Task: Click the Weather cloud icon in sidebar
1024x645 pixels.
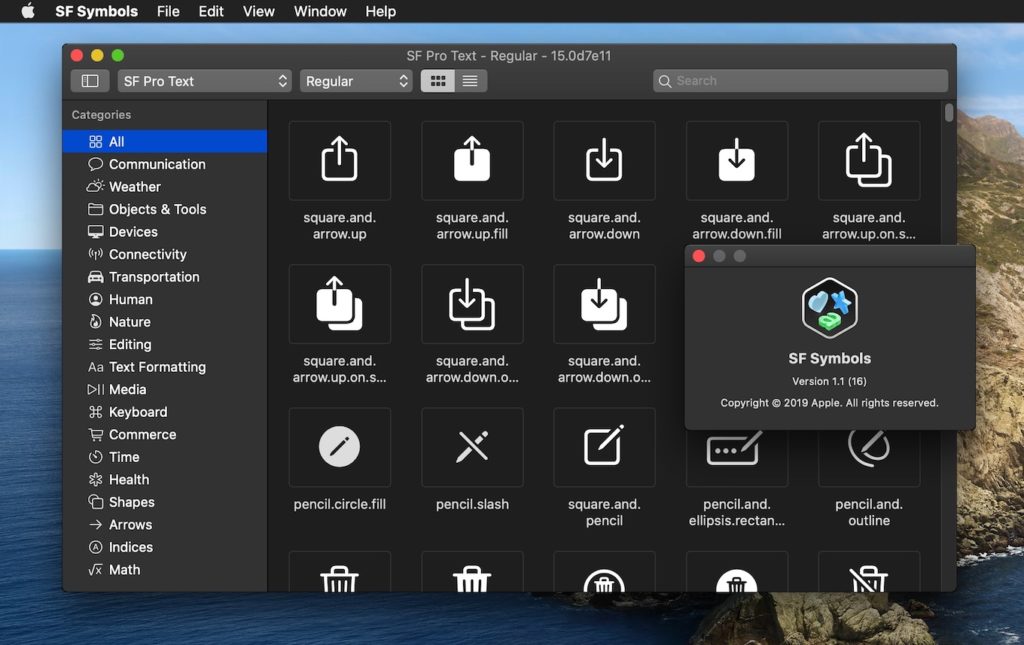Action: (95, 186)
